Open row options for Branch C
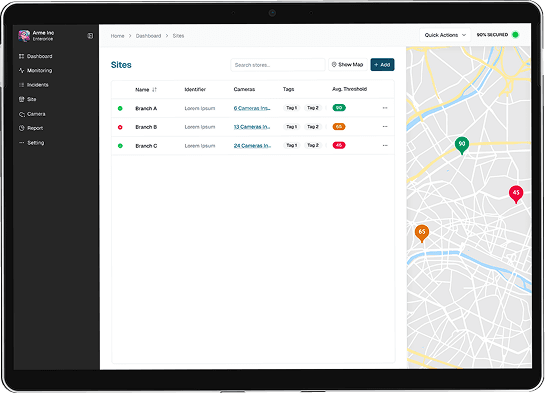This screenshot has width=545, height=394. click(385, 145)
